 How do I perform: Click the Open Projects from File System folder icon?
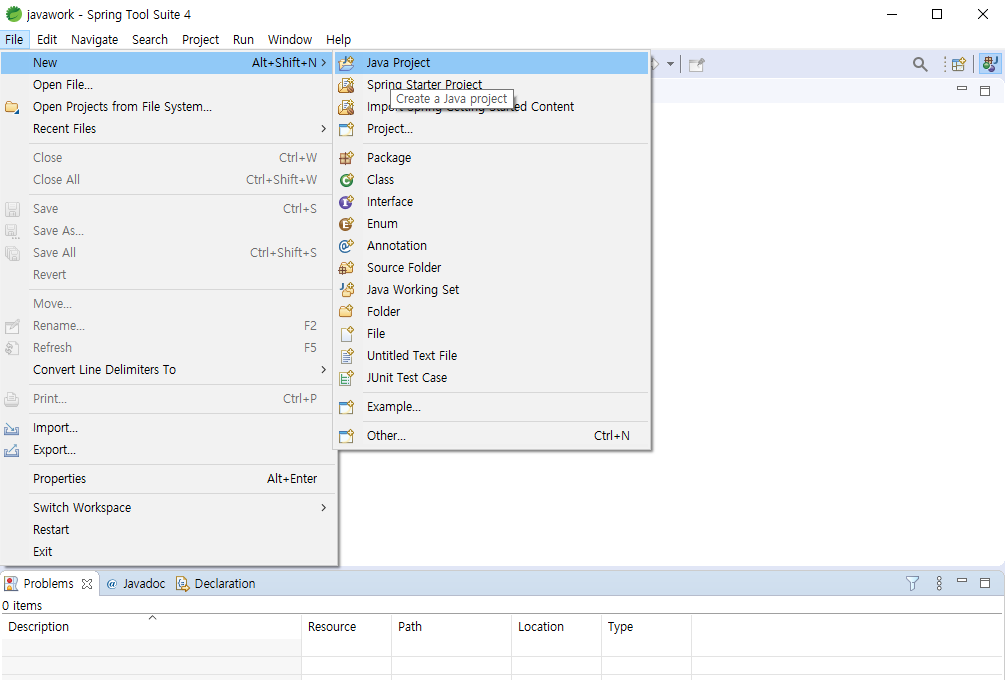pos(12,107)
